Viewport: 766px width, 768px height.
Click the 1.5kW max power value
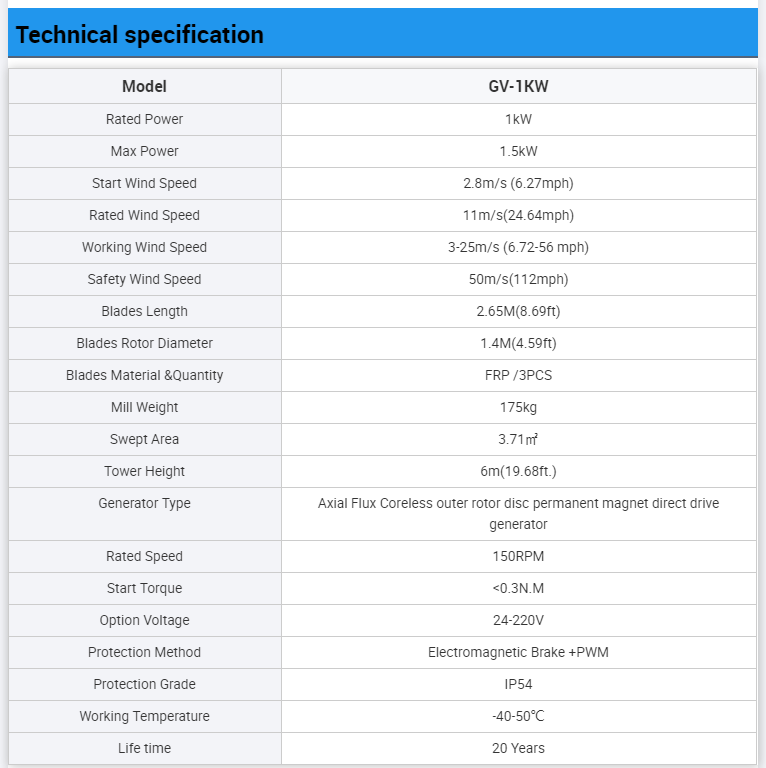pos(518,151)
